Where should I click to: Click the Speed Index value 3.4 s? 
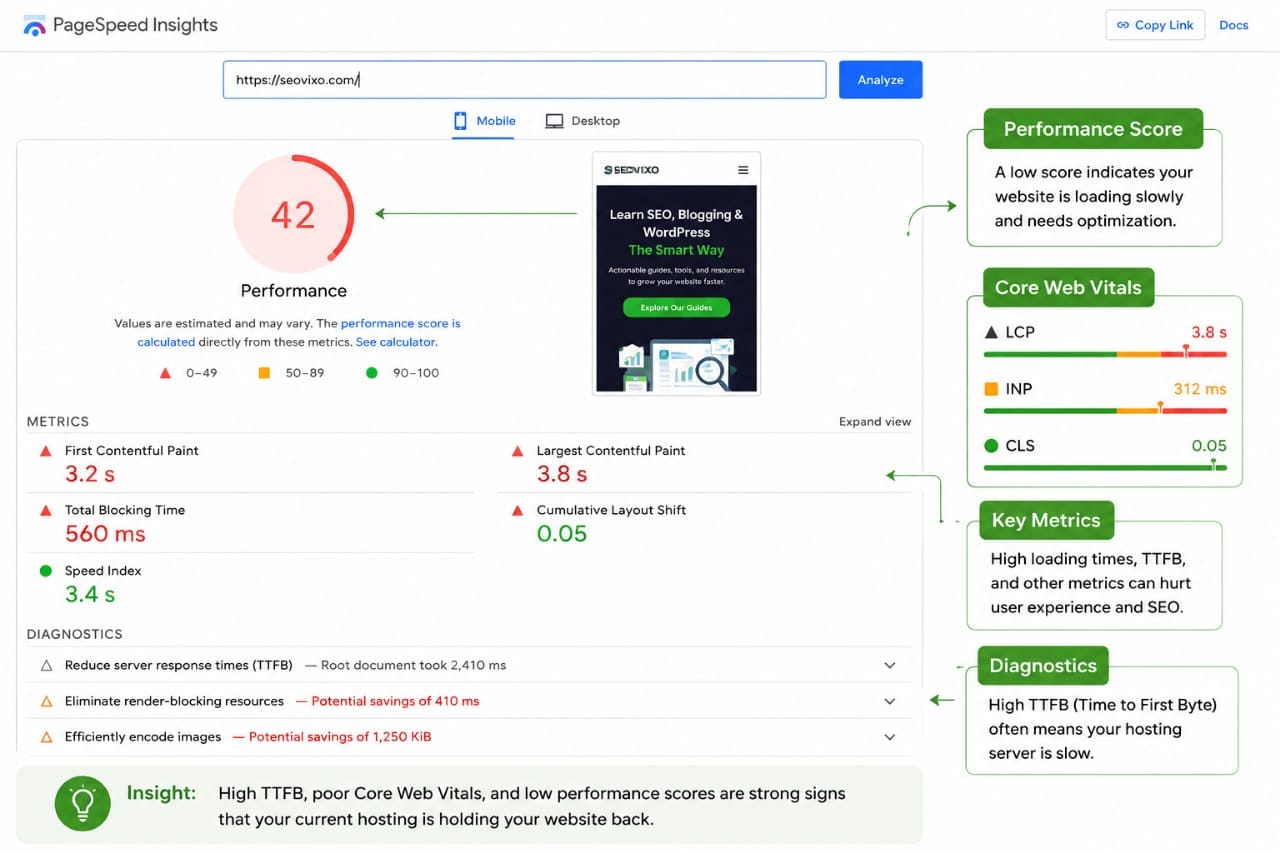pos(89,595)
